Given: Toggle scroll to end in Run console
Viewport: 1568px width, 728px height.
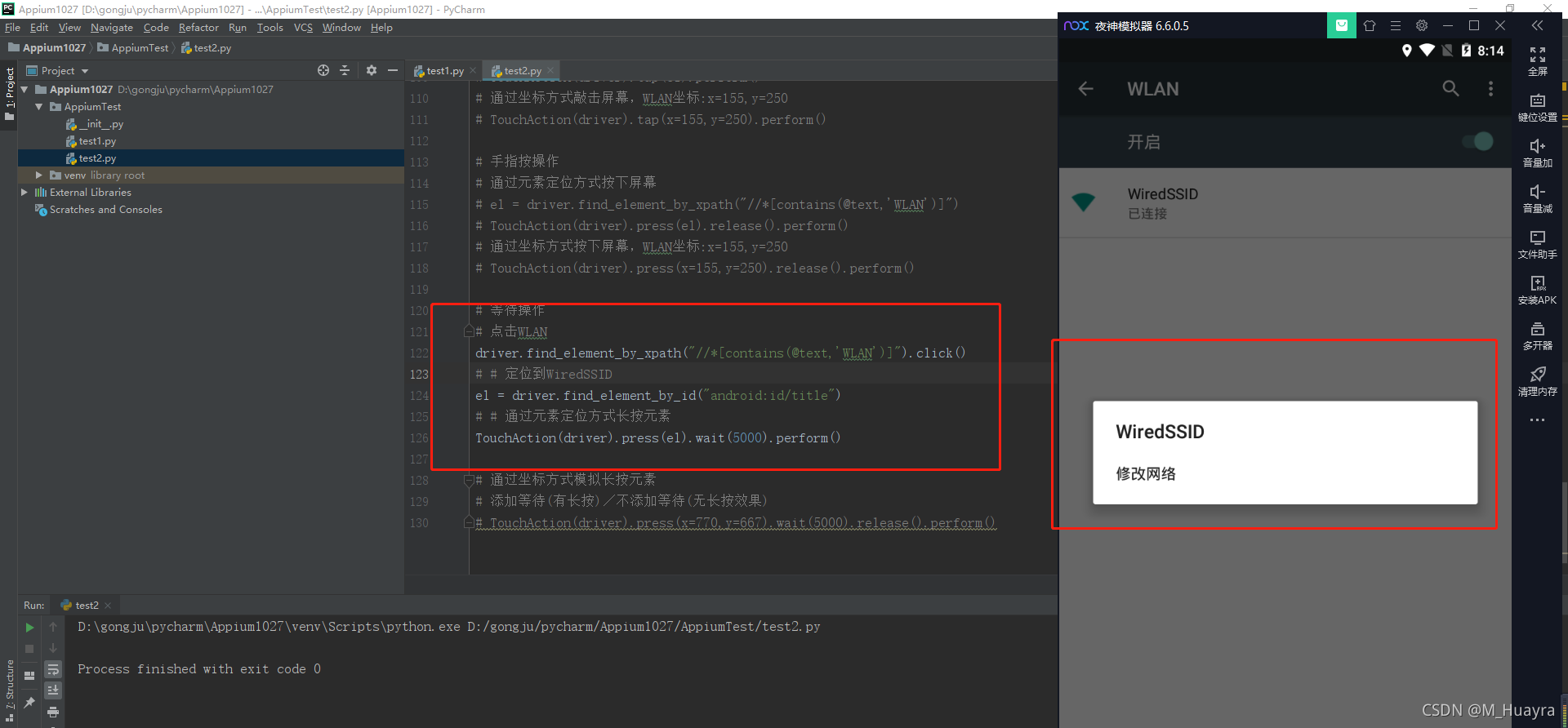Looking at the screenshot, I should pyautogui.click(x=53, y=690).
